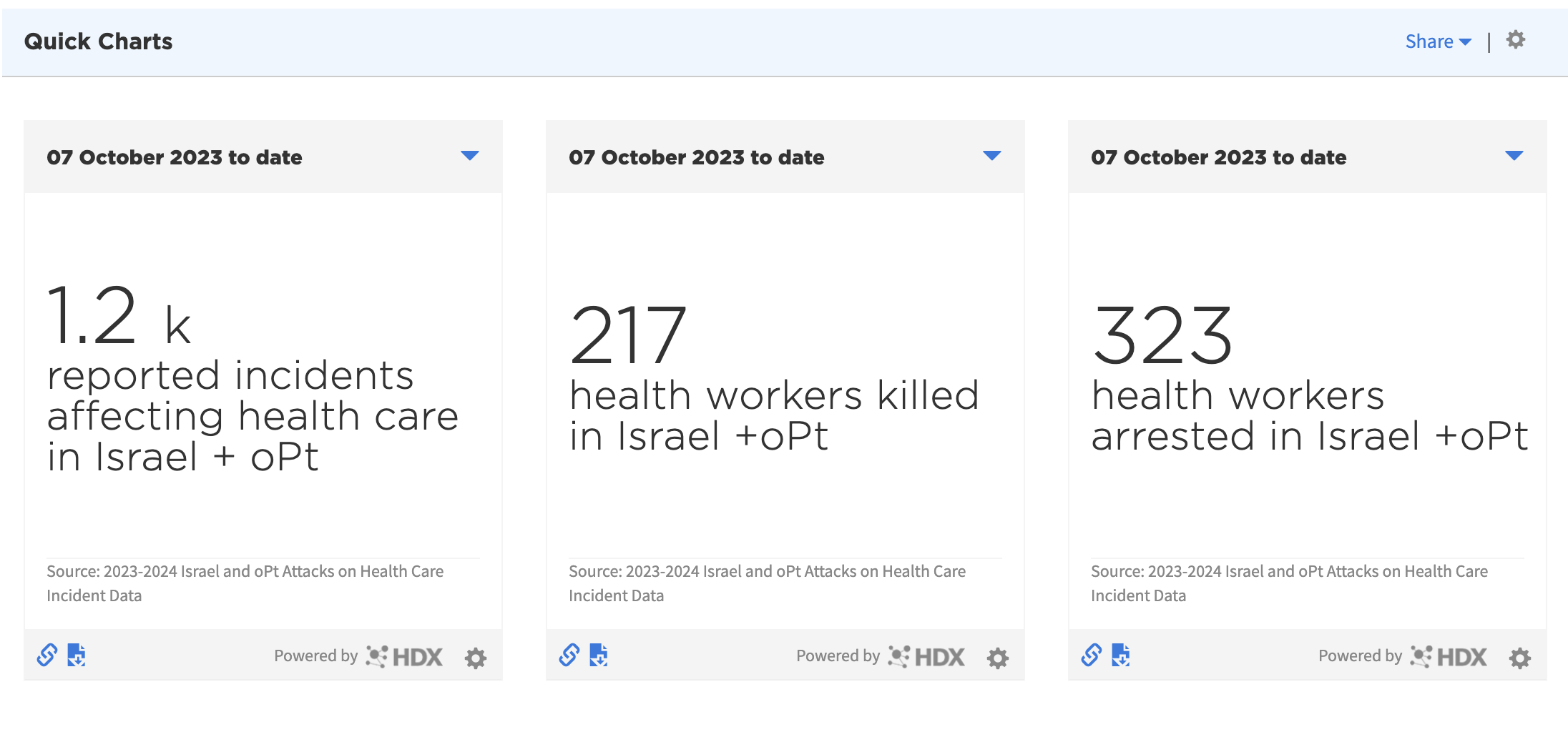
Task: Click link icon on health workers arrested card
Action: pos(1092,655)
